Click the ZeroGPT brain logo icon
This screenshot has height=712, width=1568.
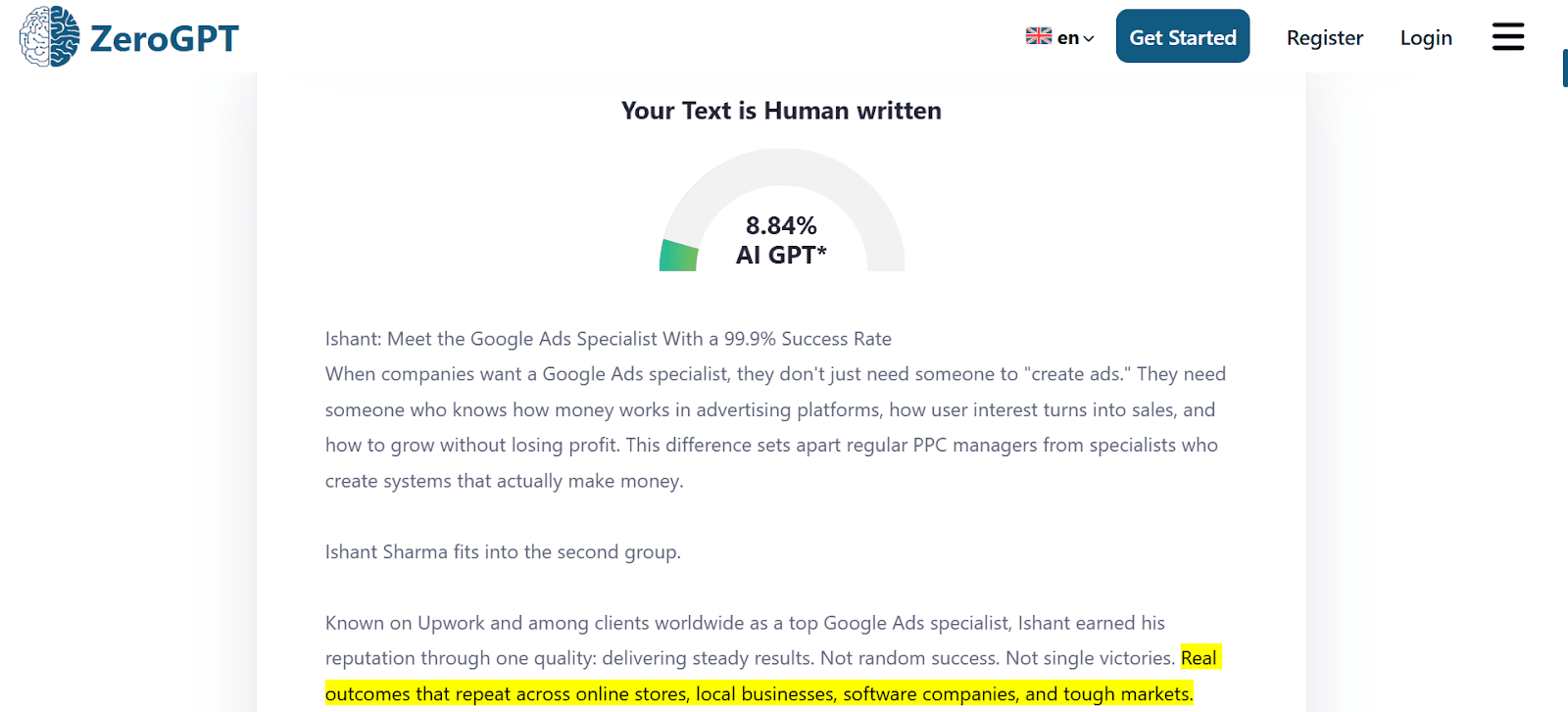pyautogui.click(x=49, y=37)
